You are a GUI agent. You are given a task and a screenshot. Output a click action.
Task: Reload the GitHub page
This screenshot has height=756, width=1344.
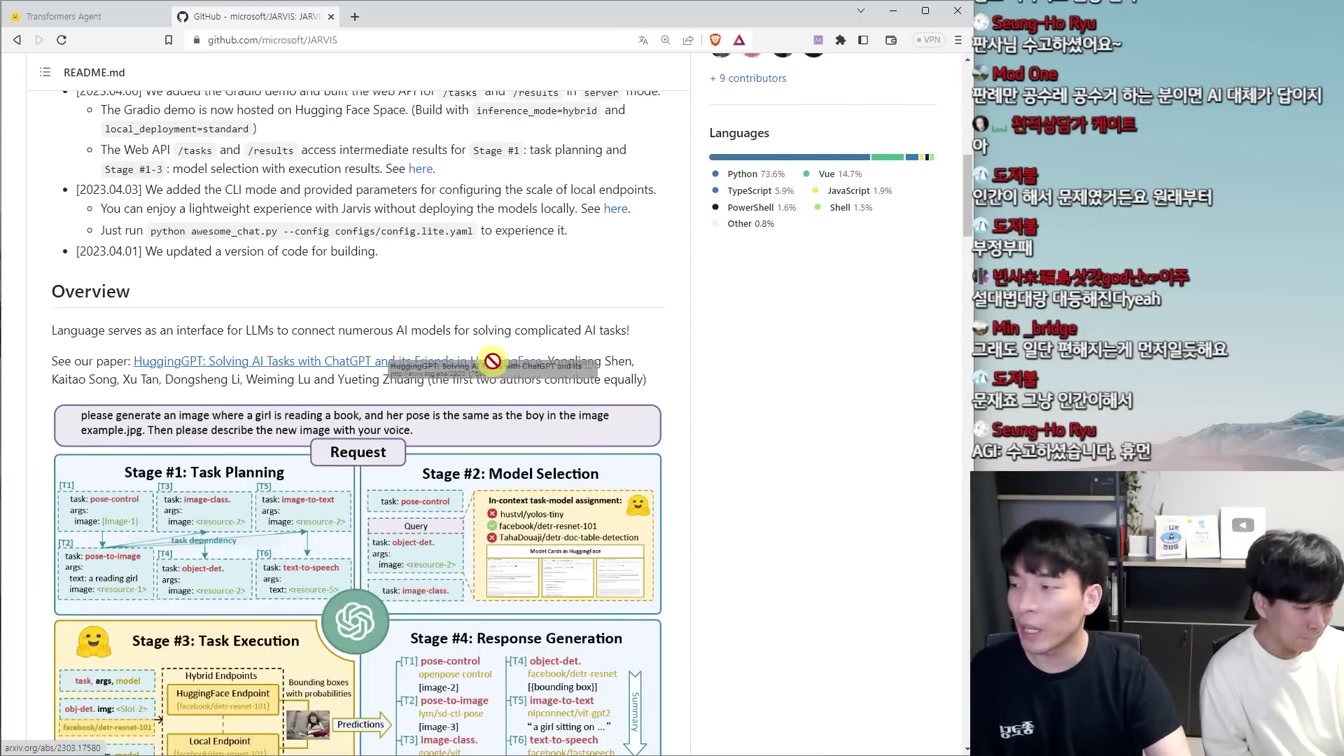point(61,40)
